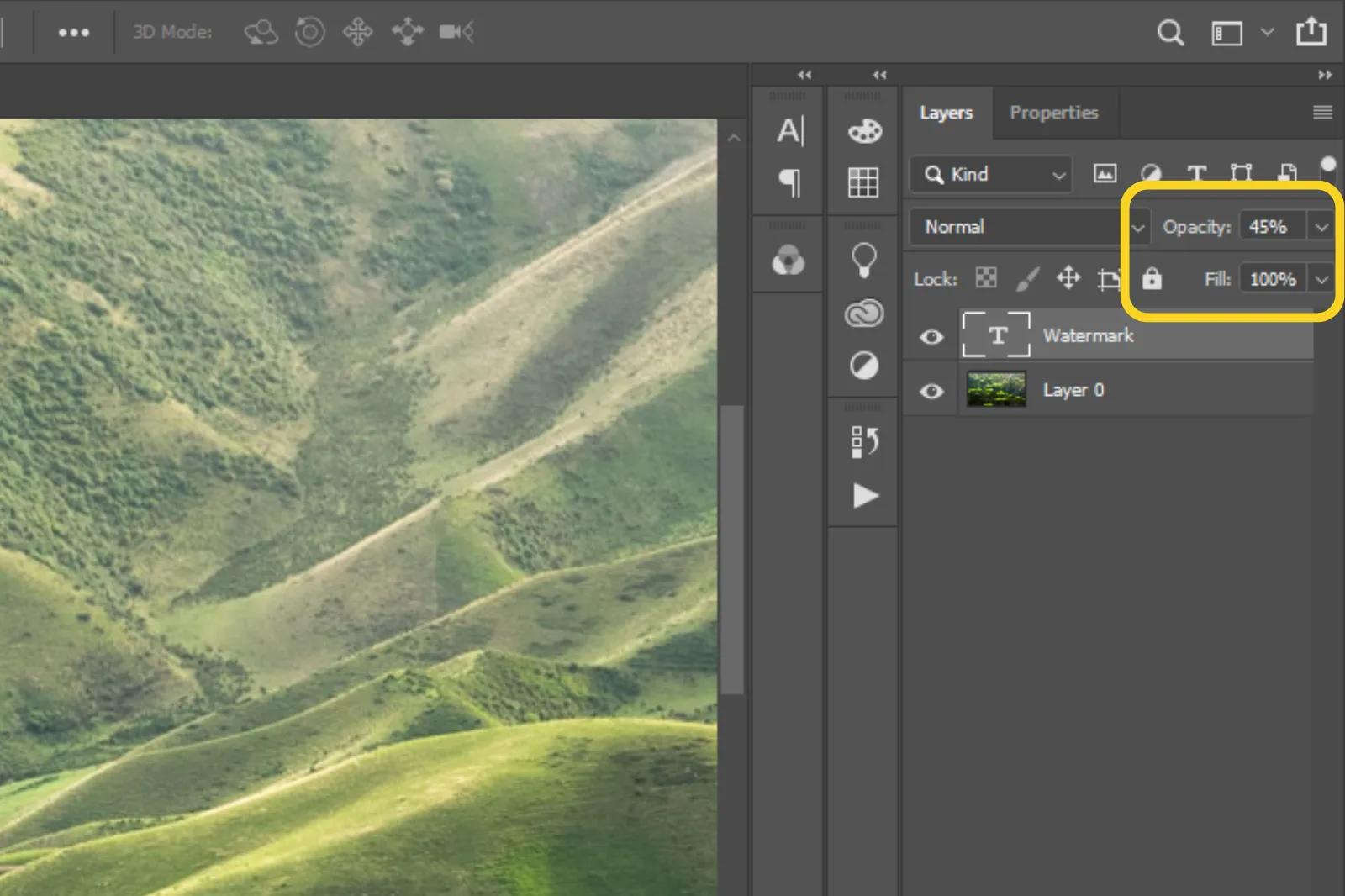Click the canvas vertical scrollbar thumb
This screenshot has height=896, width=1345.
(732, 551)
